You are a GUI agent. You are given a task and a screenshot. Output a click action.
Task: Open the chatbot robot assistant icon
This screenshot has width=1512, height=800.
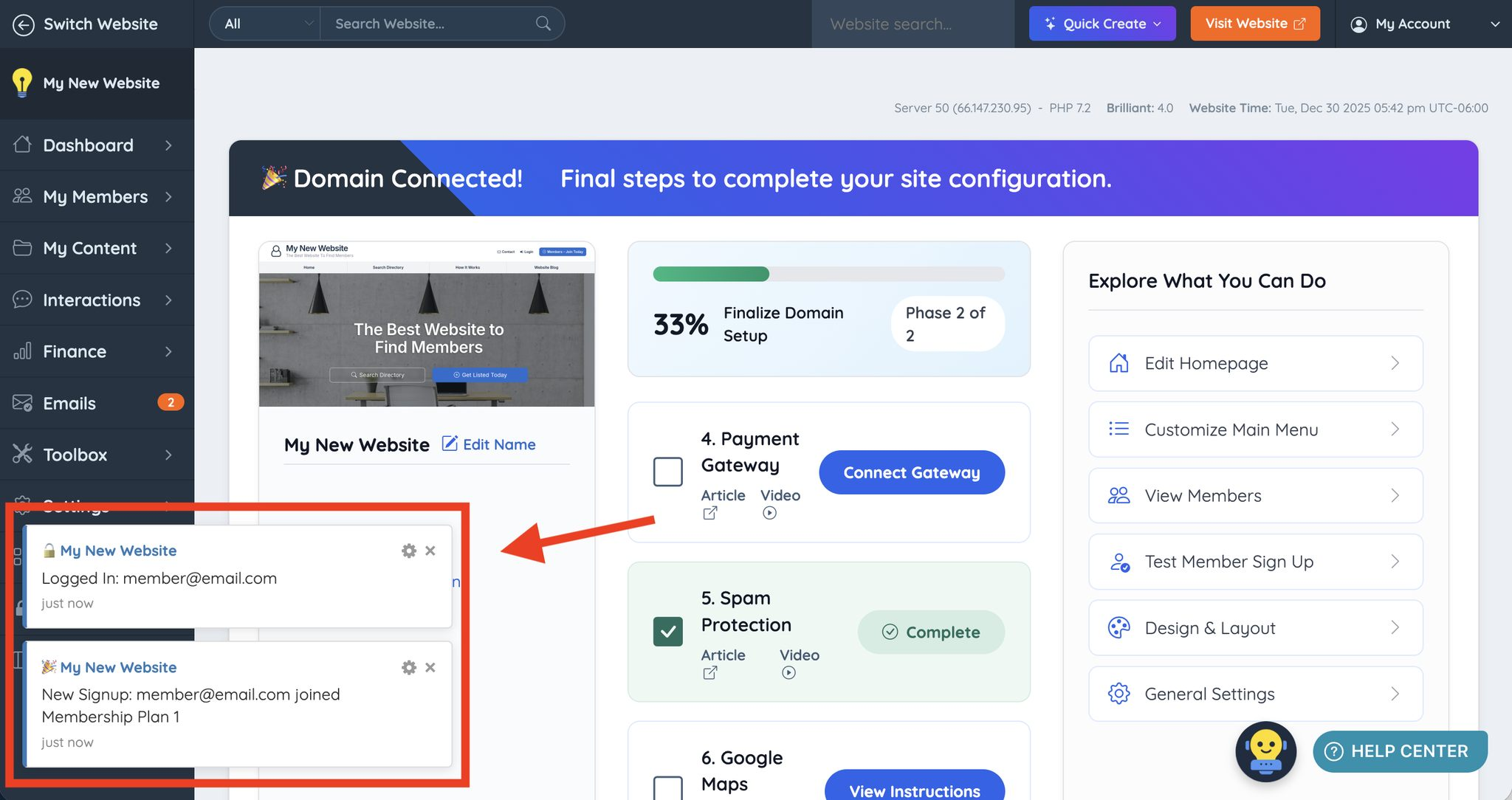click(x=1265, y=751)
